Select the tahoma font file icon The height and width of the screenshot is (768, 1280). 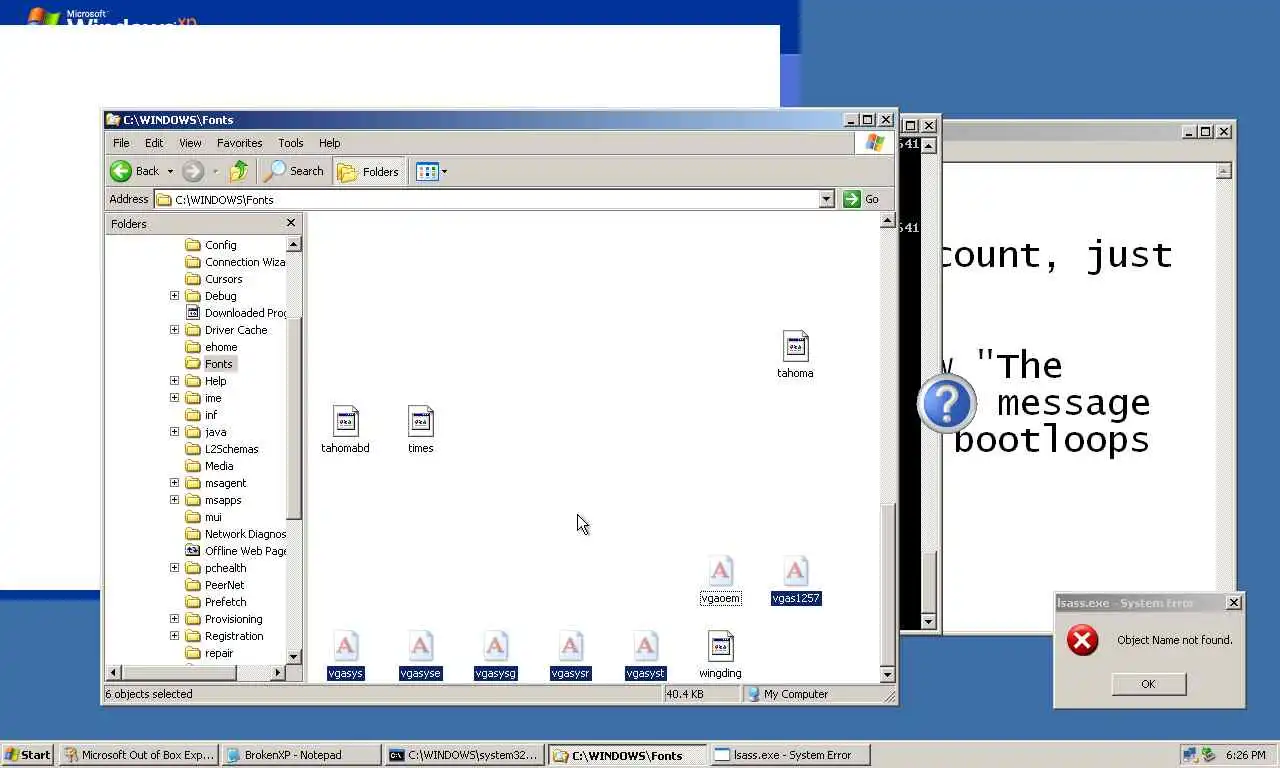(795, 347)
